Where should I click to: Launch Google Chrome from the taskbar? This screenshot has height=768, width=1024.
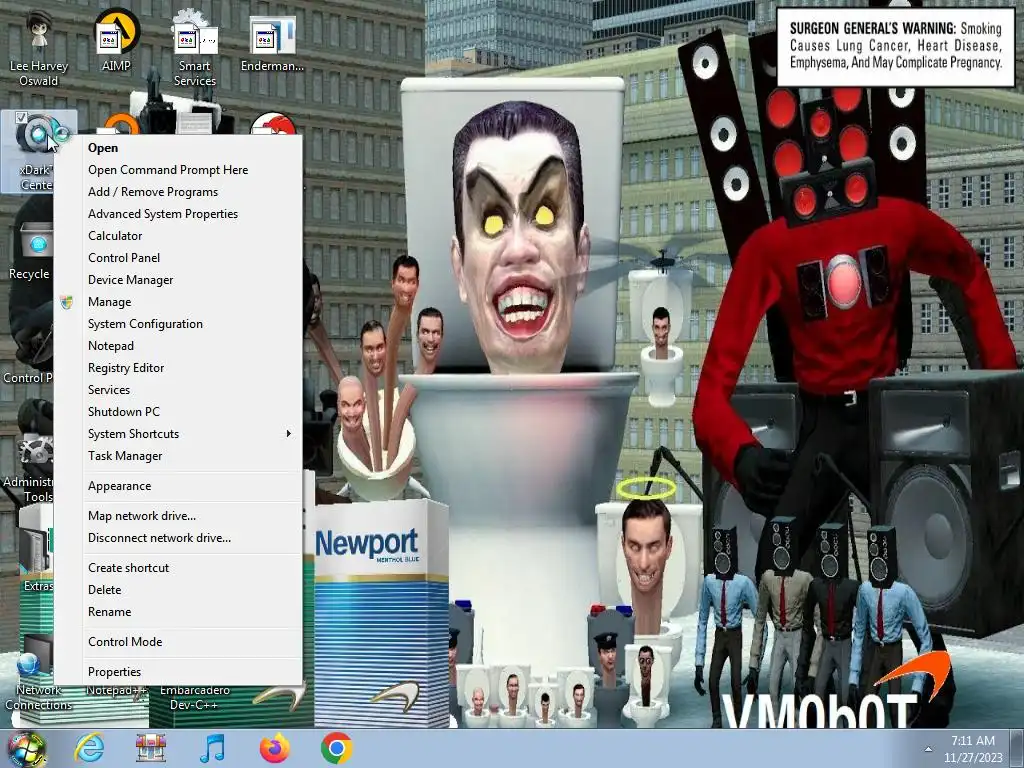(336, 748)
